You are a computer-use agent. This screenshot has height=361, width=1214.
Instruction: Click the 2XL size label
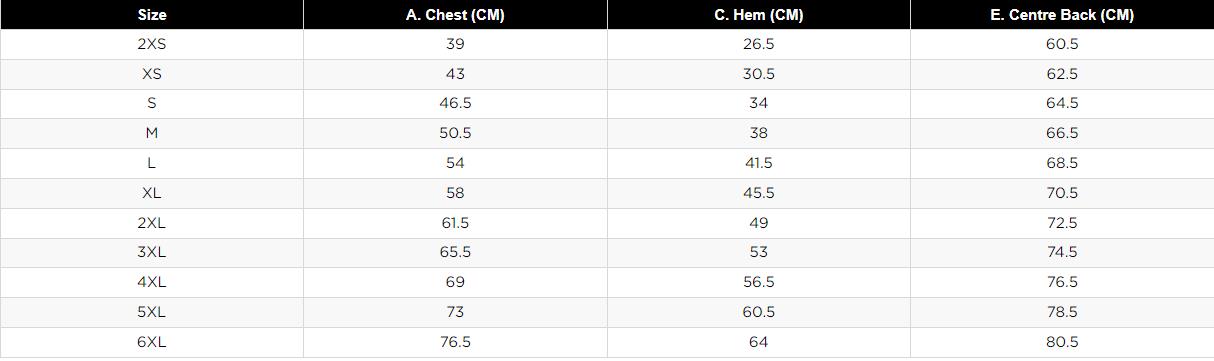tap(152, 223)
